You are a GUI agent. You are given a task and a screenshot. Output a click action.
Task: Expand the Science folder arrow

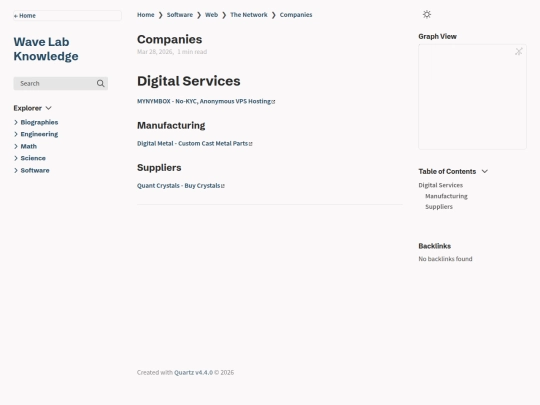(x=16, y=158)
